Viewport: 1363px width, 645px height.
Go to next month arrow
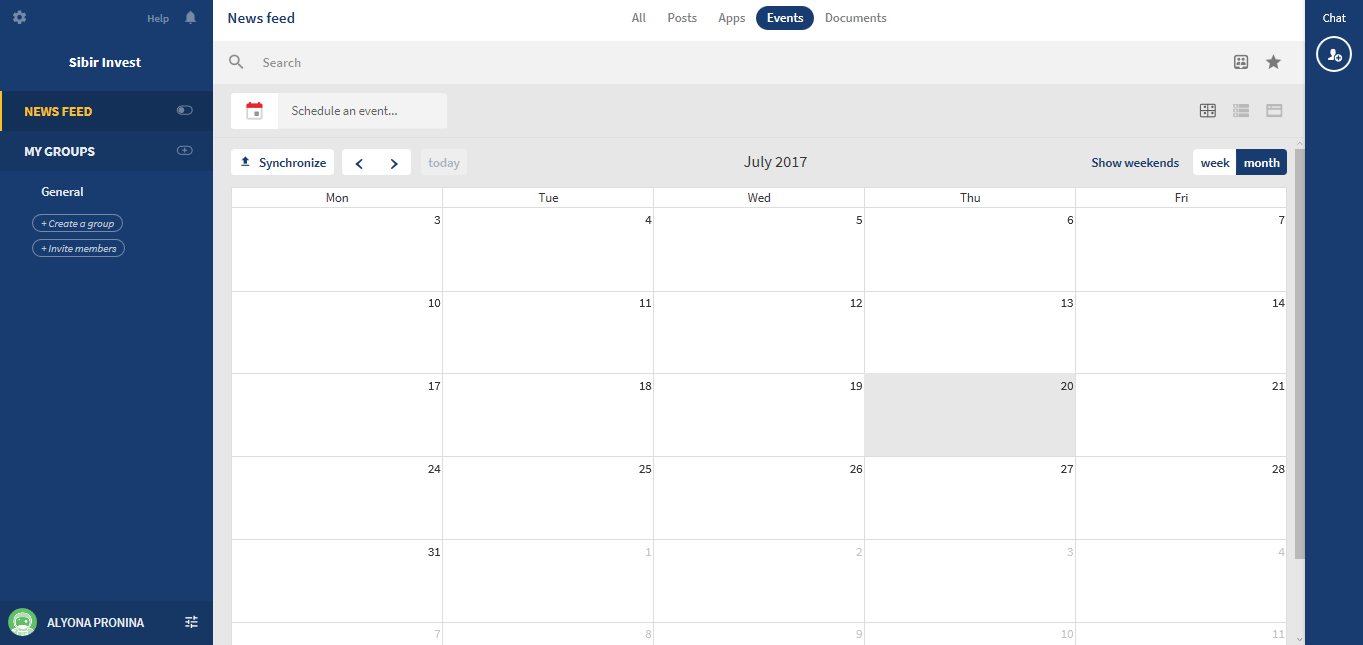coord(394,163)
